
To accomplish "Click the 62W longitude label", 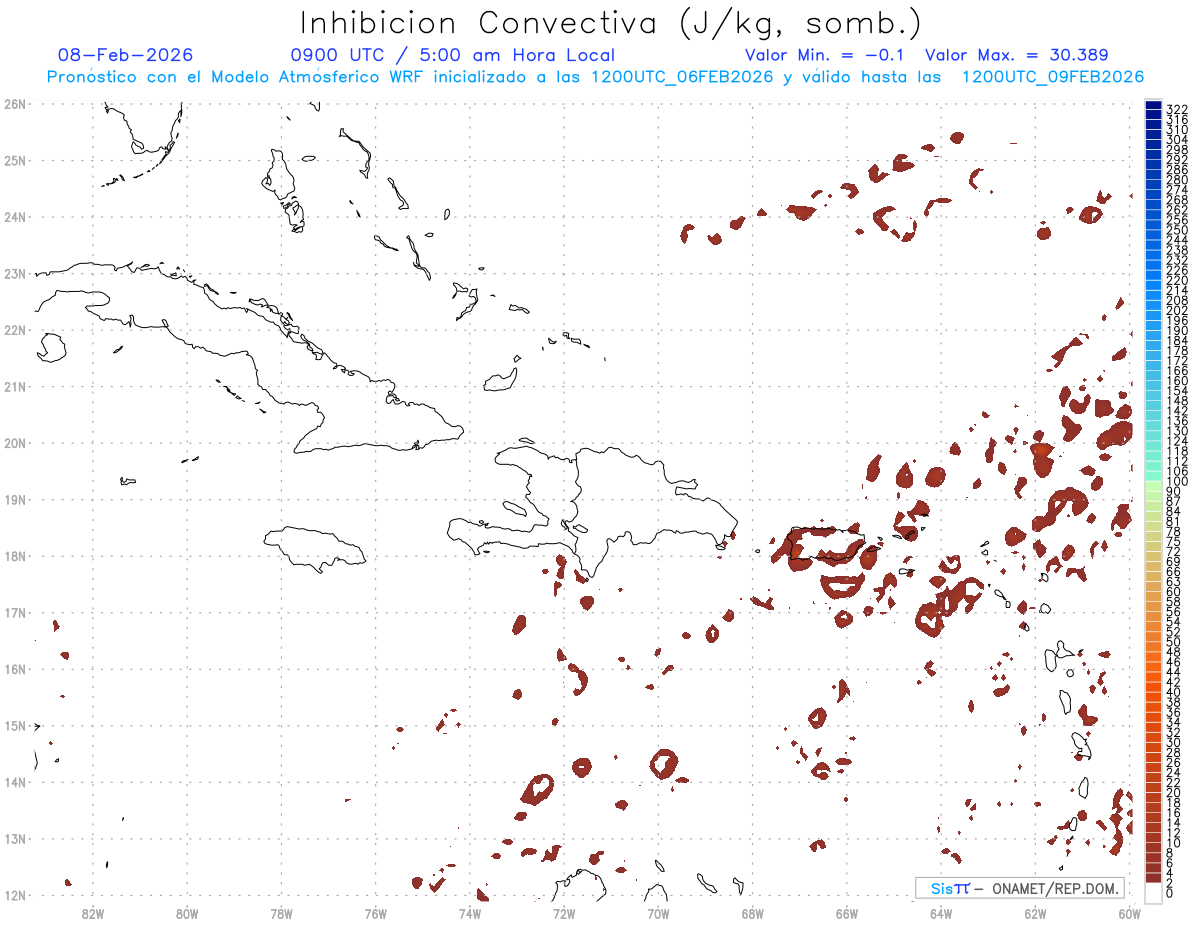I will pyautogui.click(x=1035, y=913).
